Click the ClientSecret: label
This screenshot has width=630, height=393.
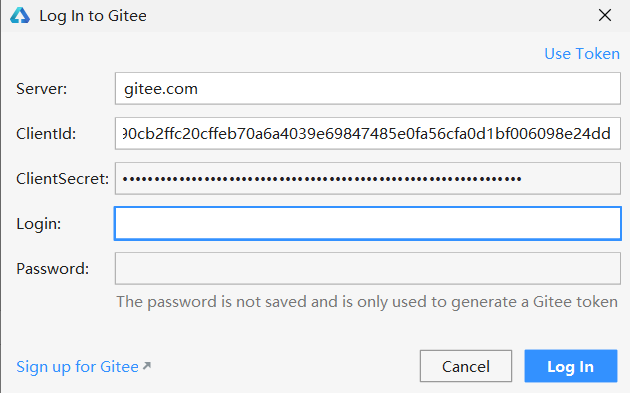pyautogui.click(x=63, y=179)
